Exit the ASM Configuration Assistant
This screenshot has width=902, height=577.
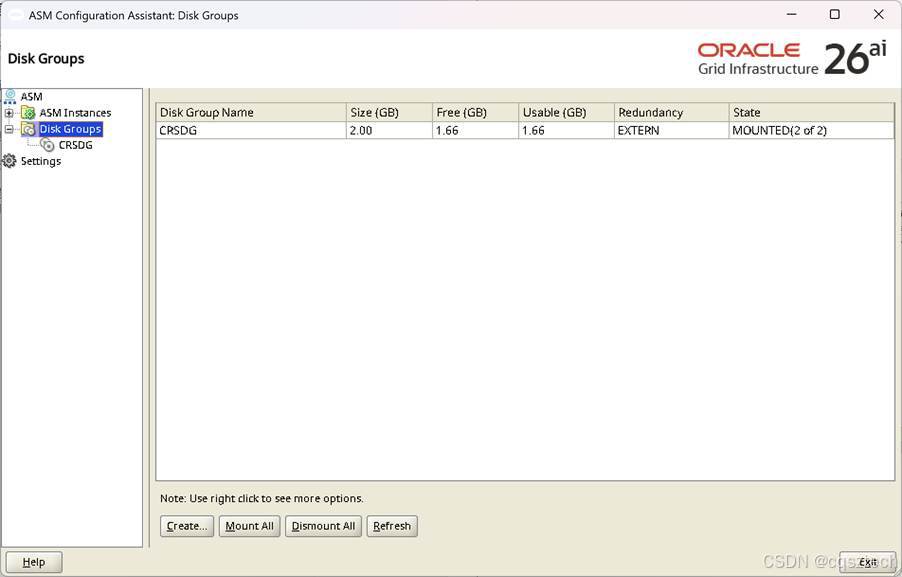pyautogui.click(x=867, y=562)
